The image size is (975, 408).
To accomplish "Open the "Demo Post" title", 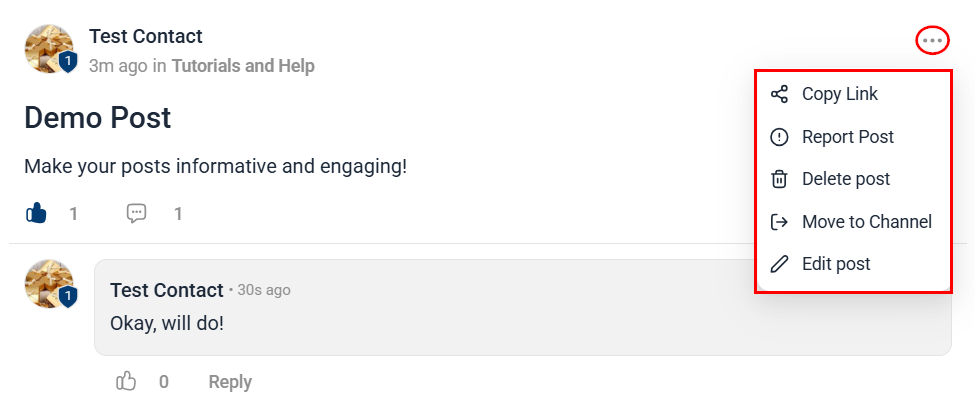I will (98, 118).
